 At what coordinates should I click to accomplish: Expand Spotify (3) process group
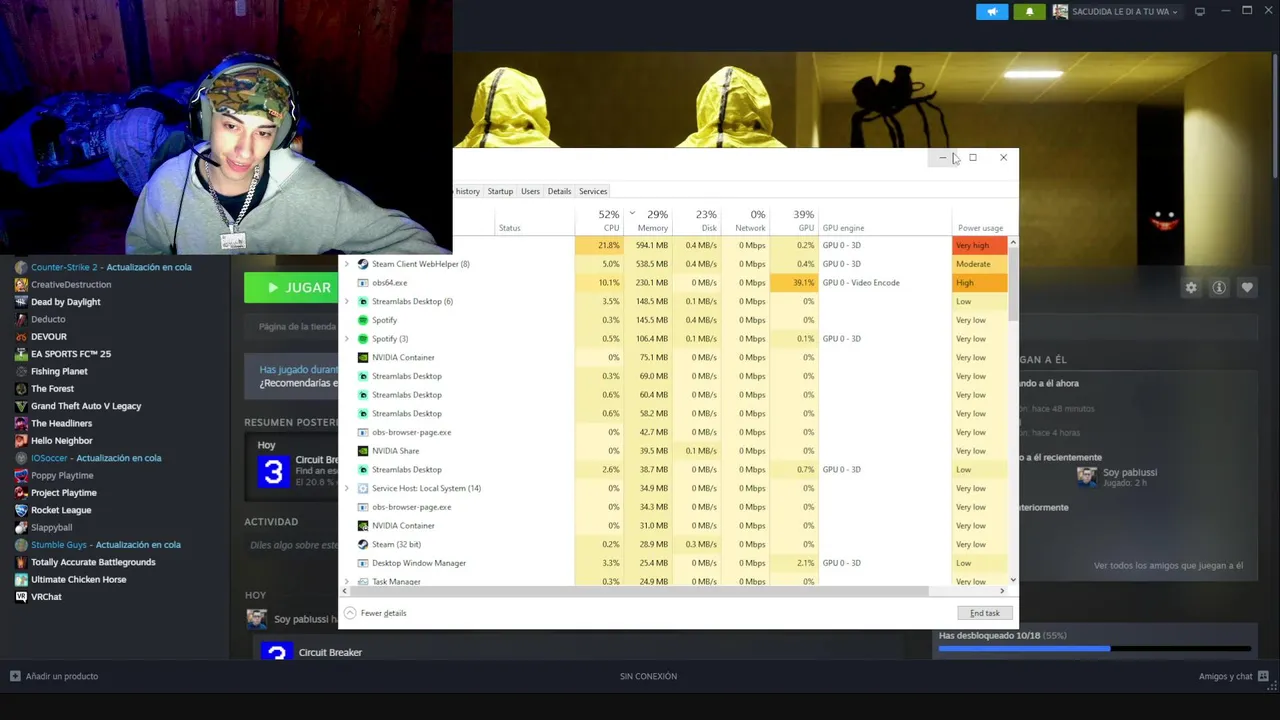pyautogui.click(x=347, y=339)
